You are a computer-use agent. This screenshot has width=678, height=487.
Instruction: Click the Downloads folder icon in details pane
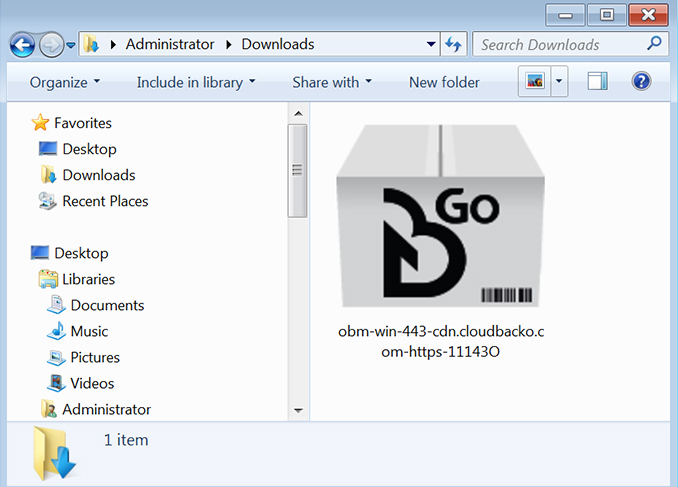pyautogui.click(x=54, y=454)
